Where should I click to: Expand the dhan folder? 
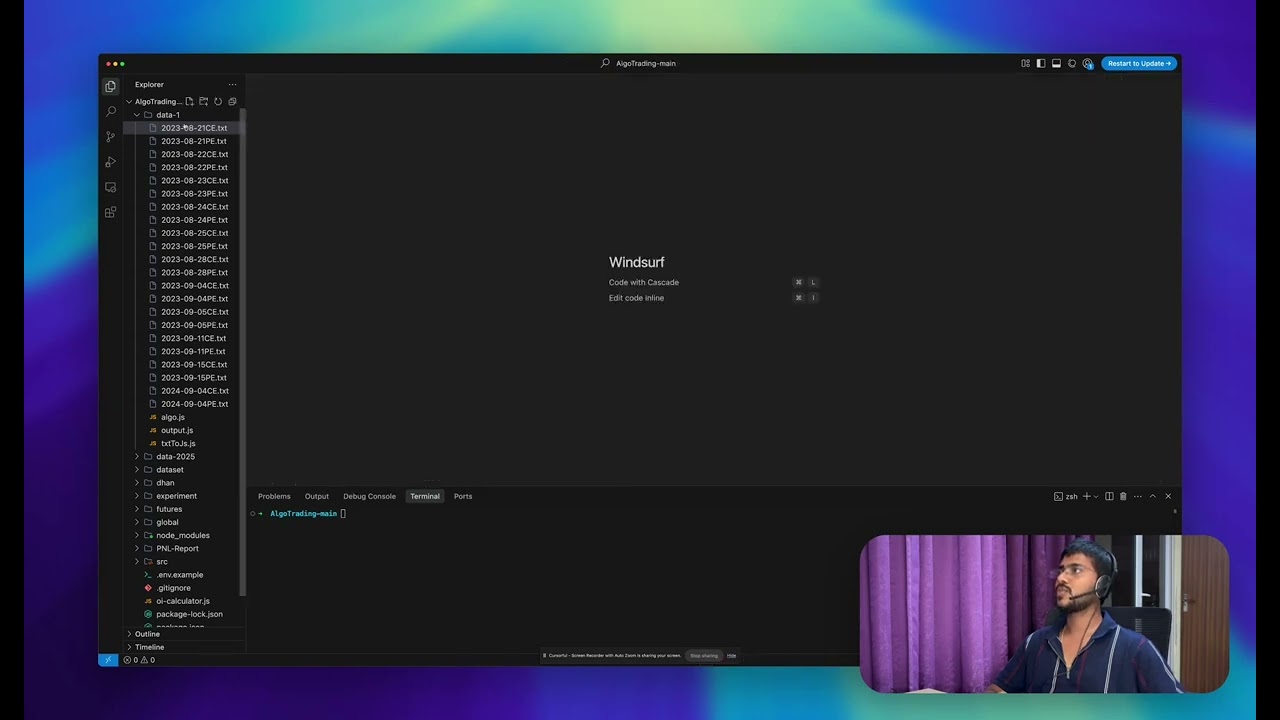point(137,483)
